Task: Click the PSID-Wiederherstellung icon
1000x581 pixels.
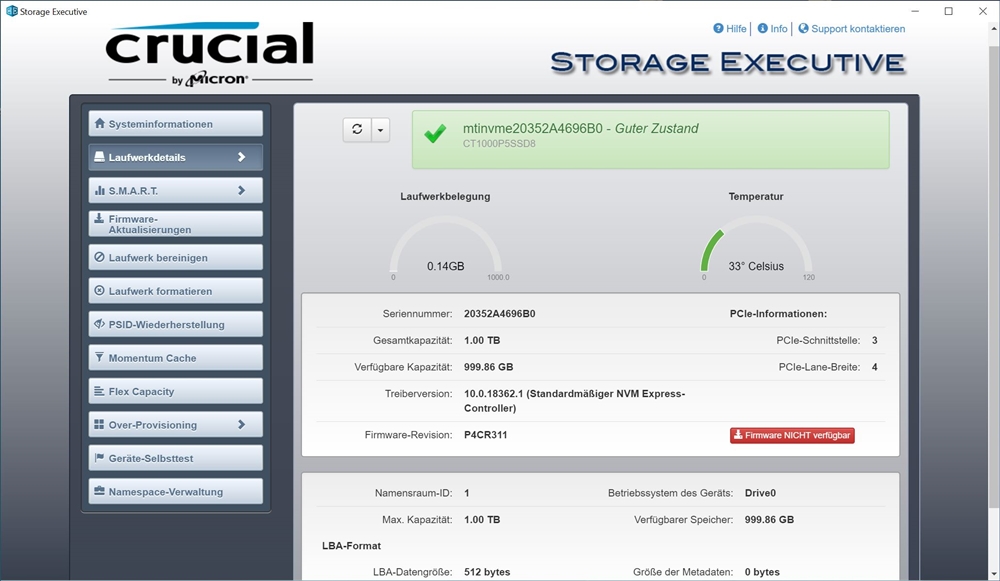Action: coord(99,324)
